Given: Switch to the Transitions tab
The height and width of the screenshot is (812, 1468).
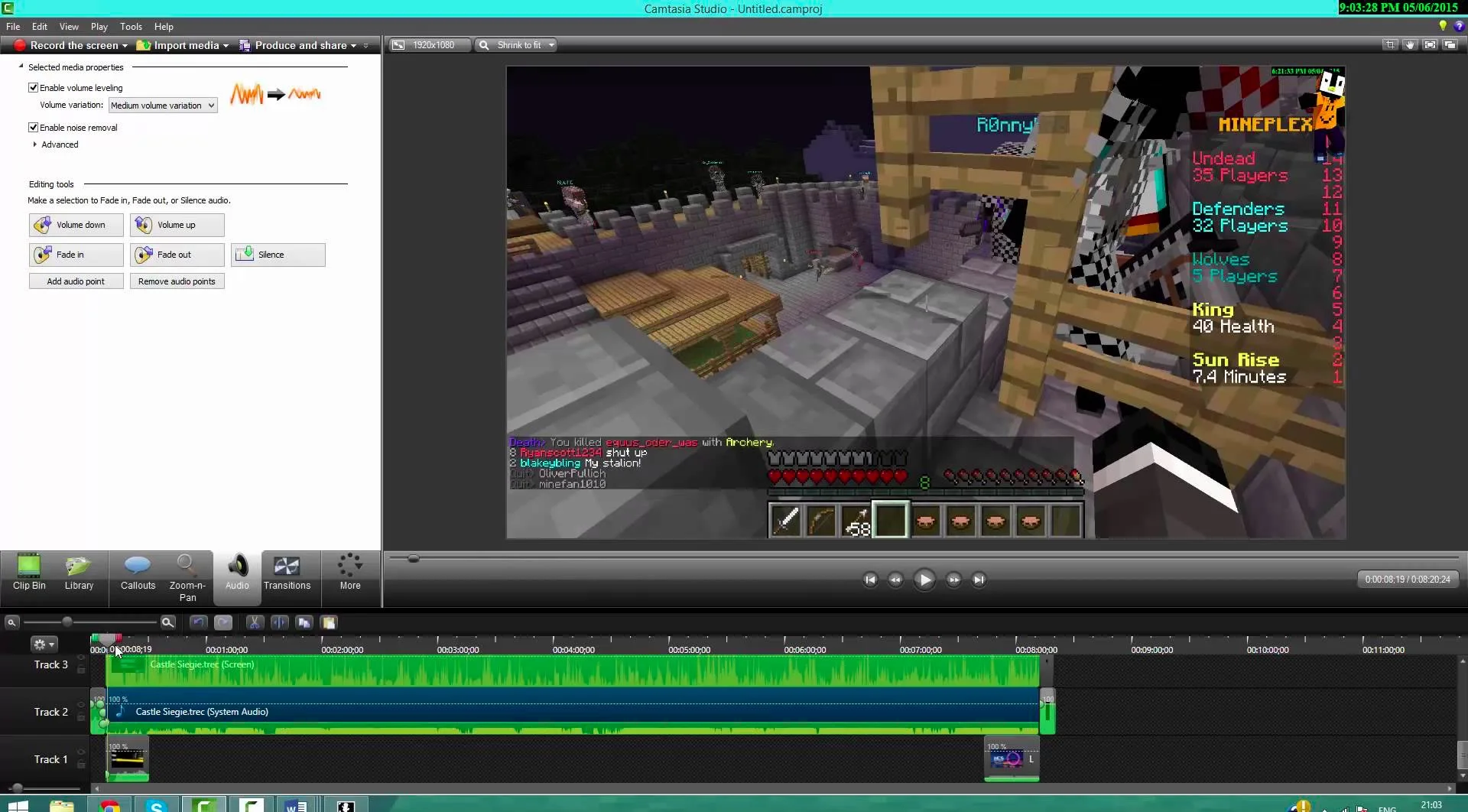Looking at the screenshot, I should click(287, 573).
